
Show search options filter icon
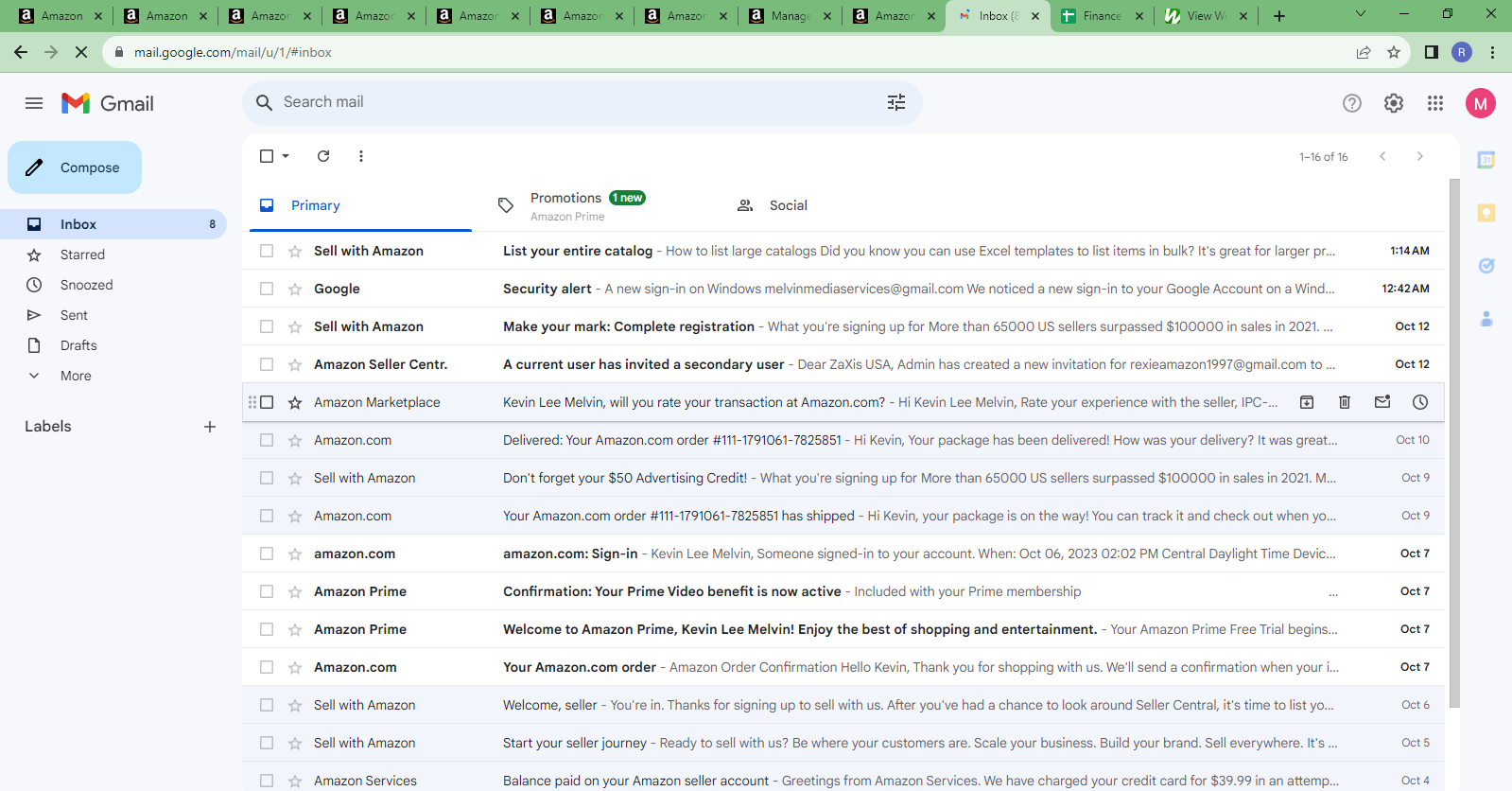click(896, 102)
